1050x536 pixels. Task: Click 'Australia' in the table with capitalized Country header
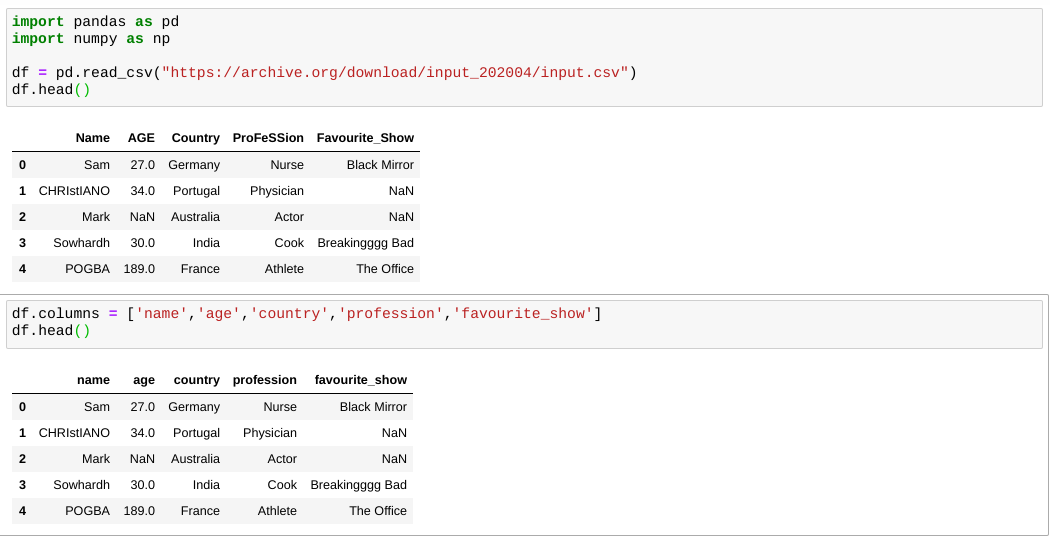(196, 217)
